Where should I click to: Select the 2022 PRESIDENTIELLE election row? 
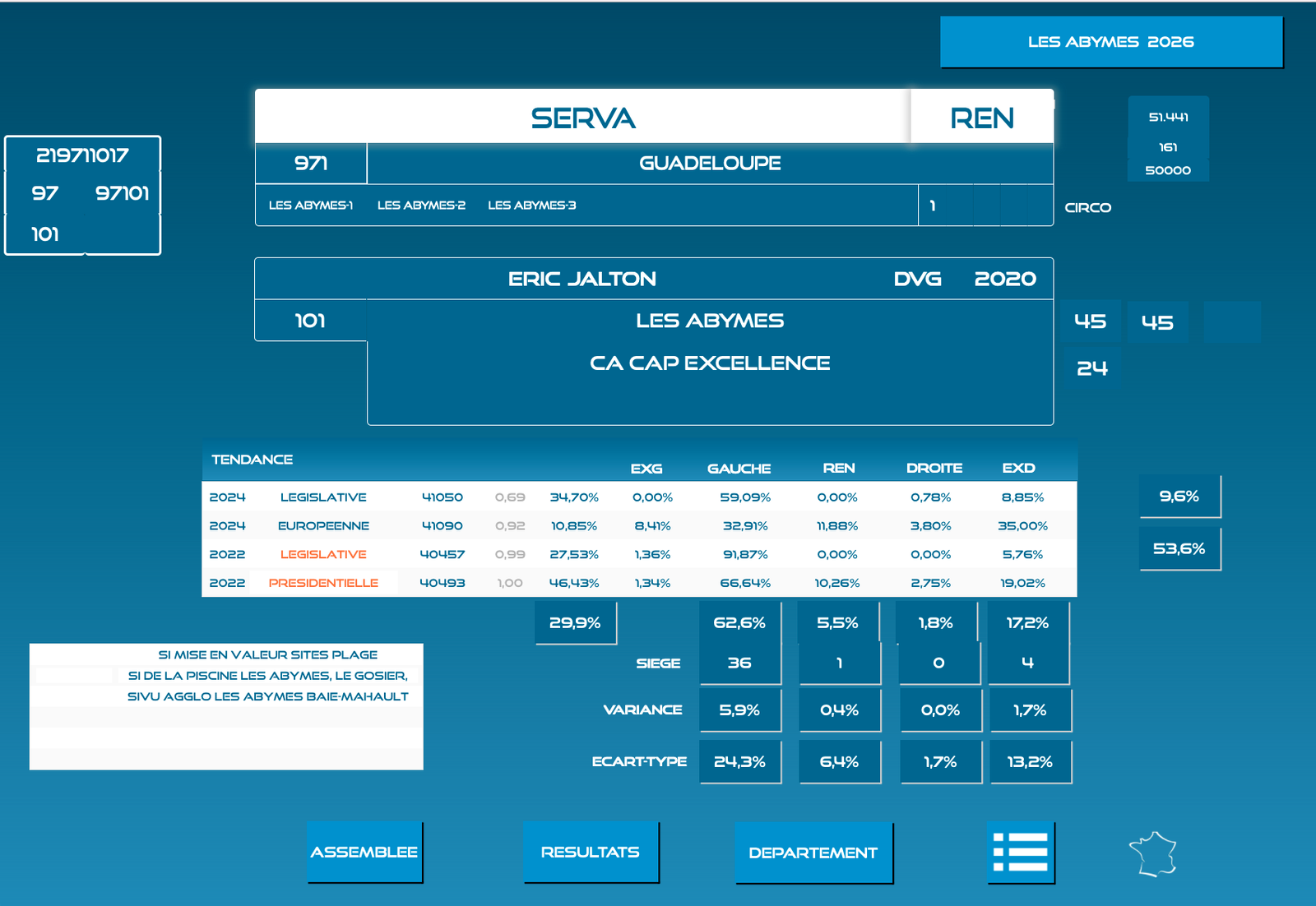323,583
